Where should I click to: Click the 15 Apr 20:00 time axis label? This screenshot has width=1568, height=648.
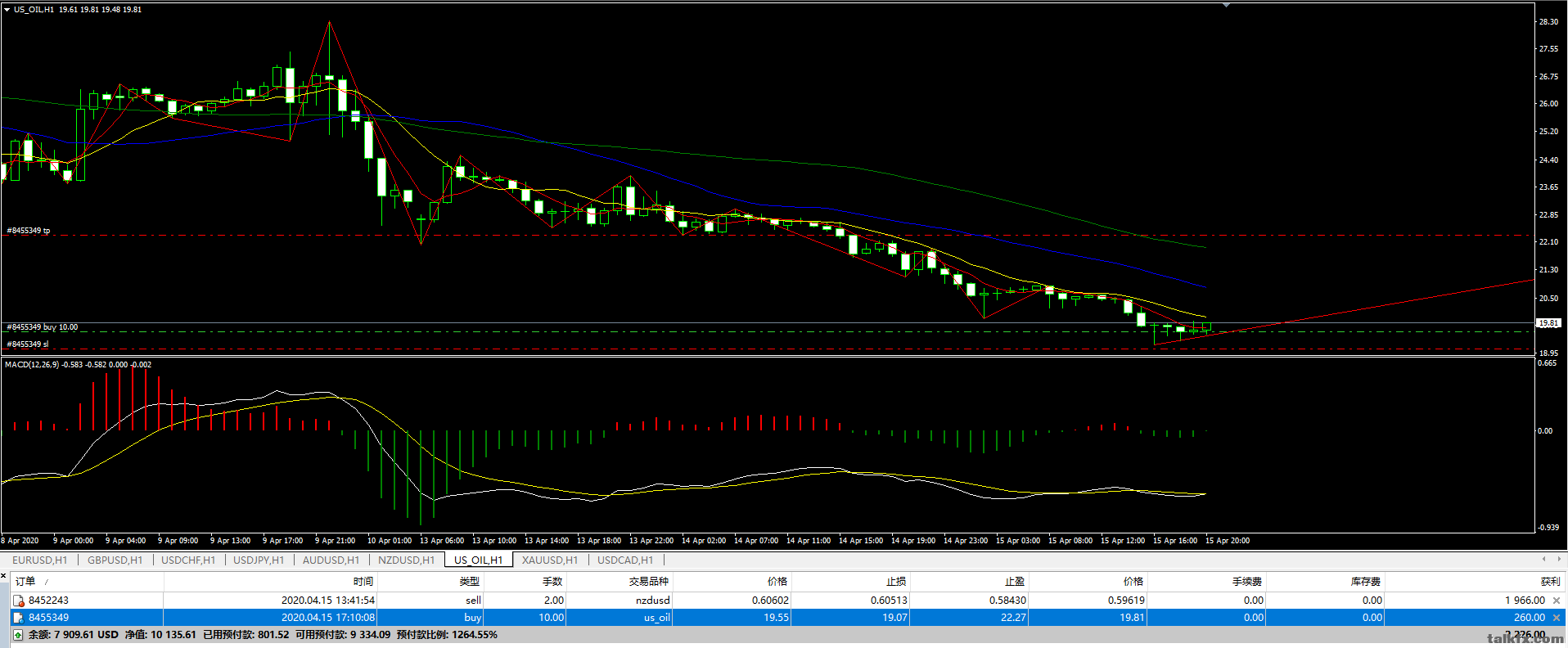pyautogui.click(x=1227, y=541)
